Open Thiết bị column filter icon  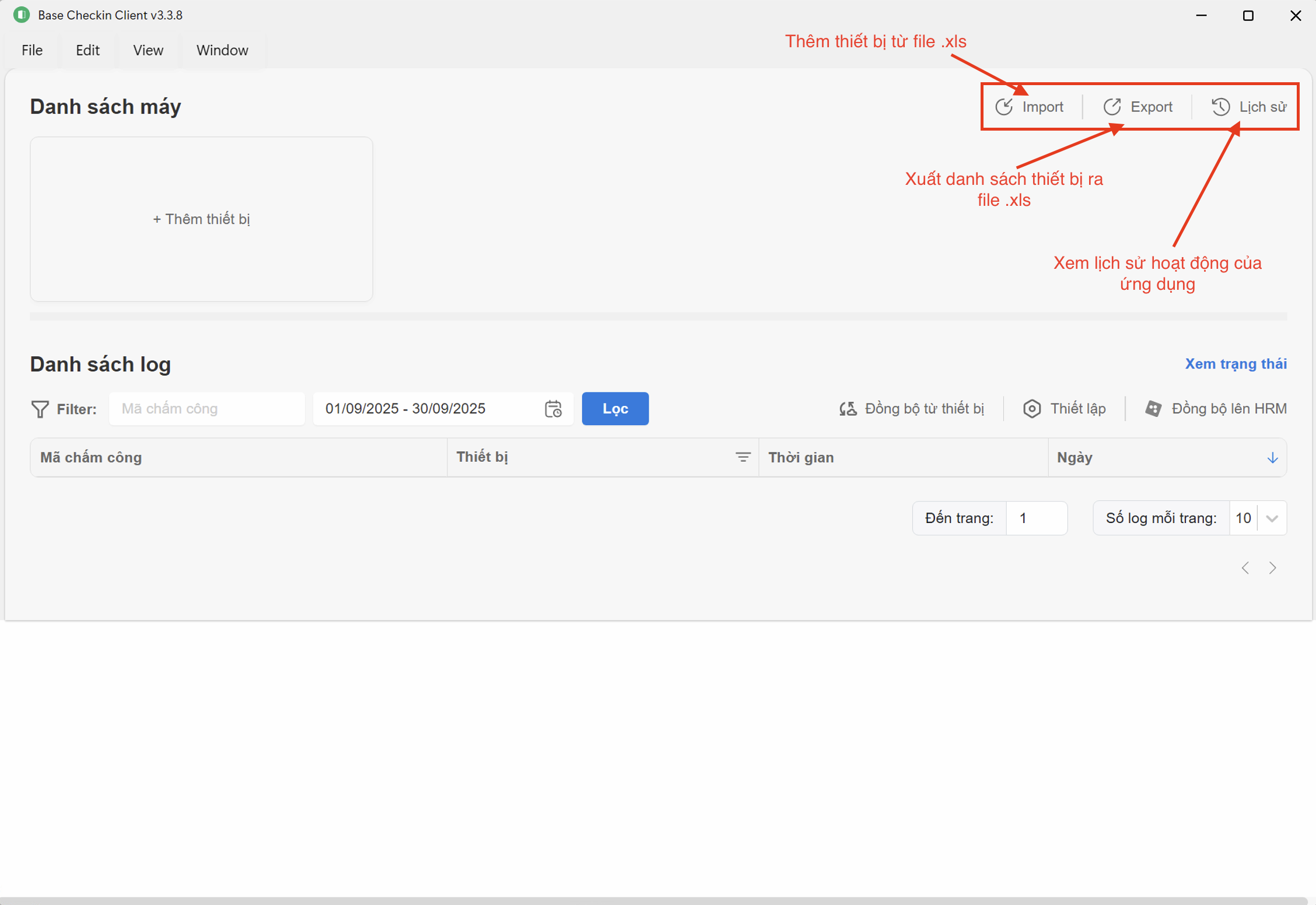tap(743, 457)
